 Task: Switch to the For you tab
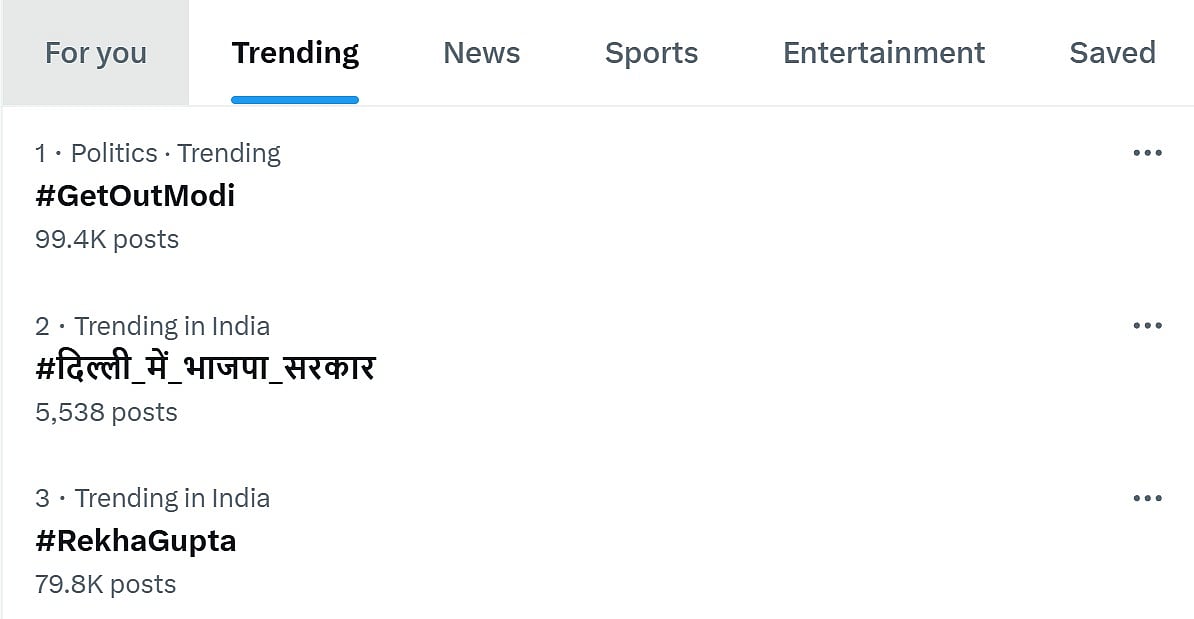click(96, 53)
